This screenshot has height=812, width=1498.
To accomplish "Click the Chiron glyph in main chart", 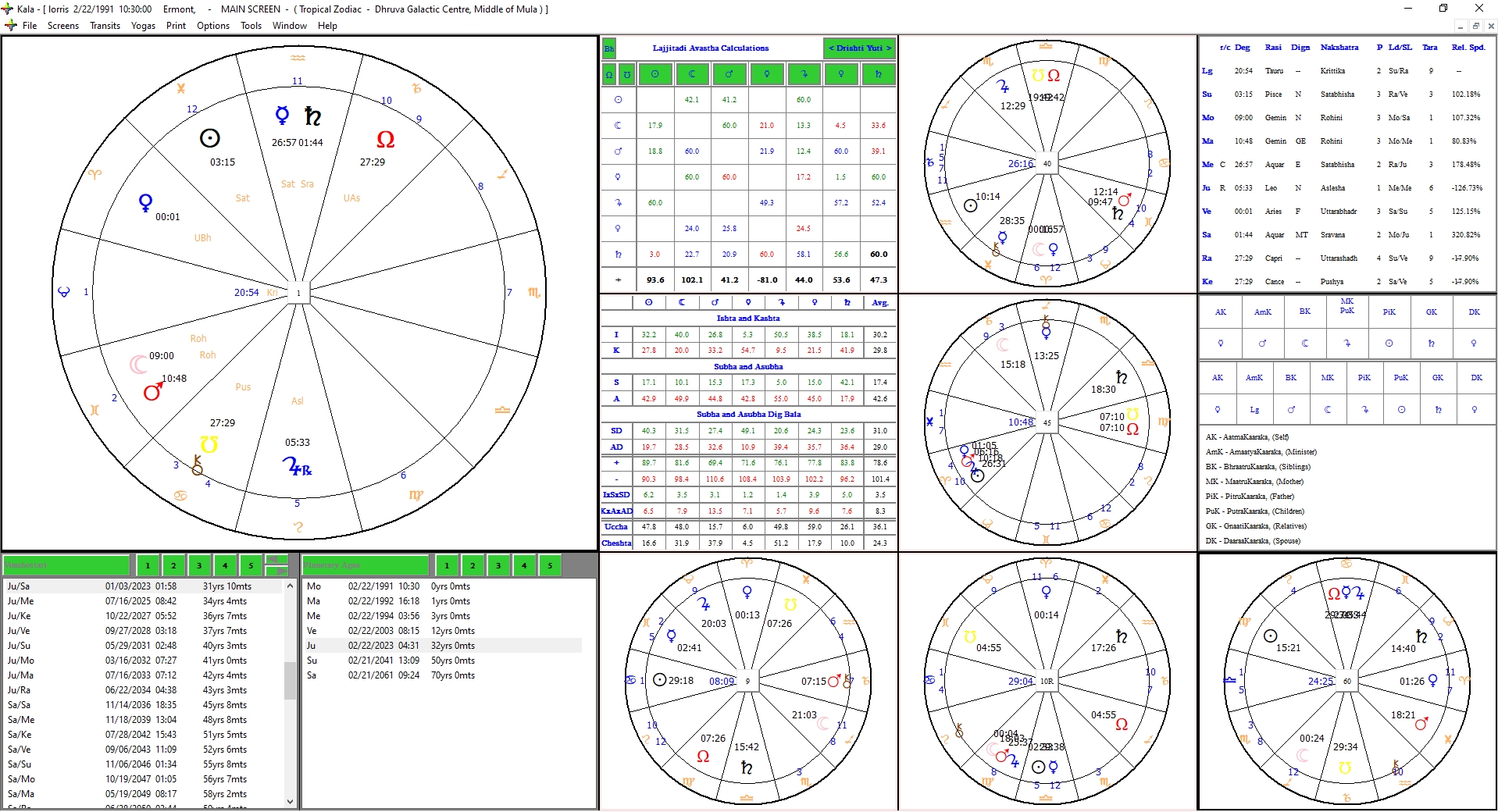I will (x=197, y=466).
